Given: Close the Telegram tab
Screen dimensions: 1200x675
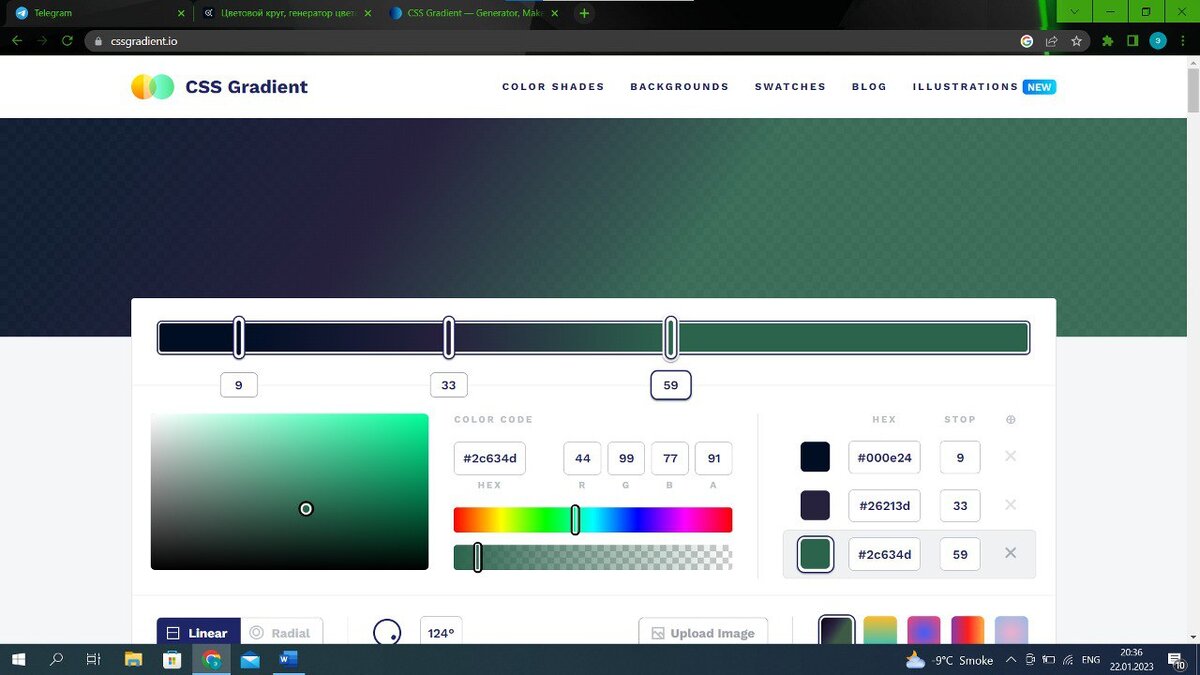Looking at the screenshot, I should [181, 13].
